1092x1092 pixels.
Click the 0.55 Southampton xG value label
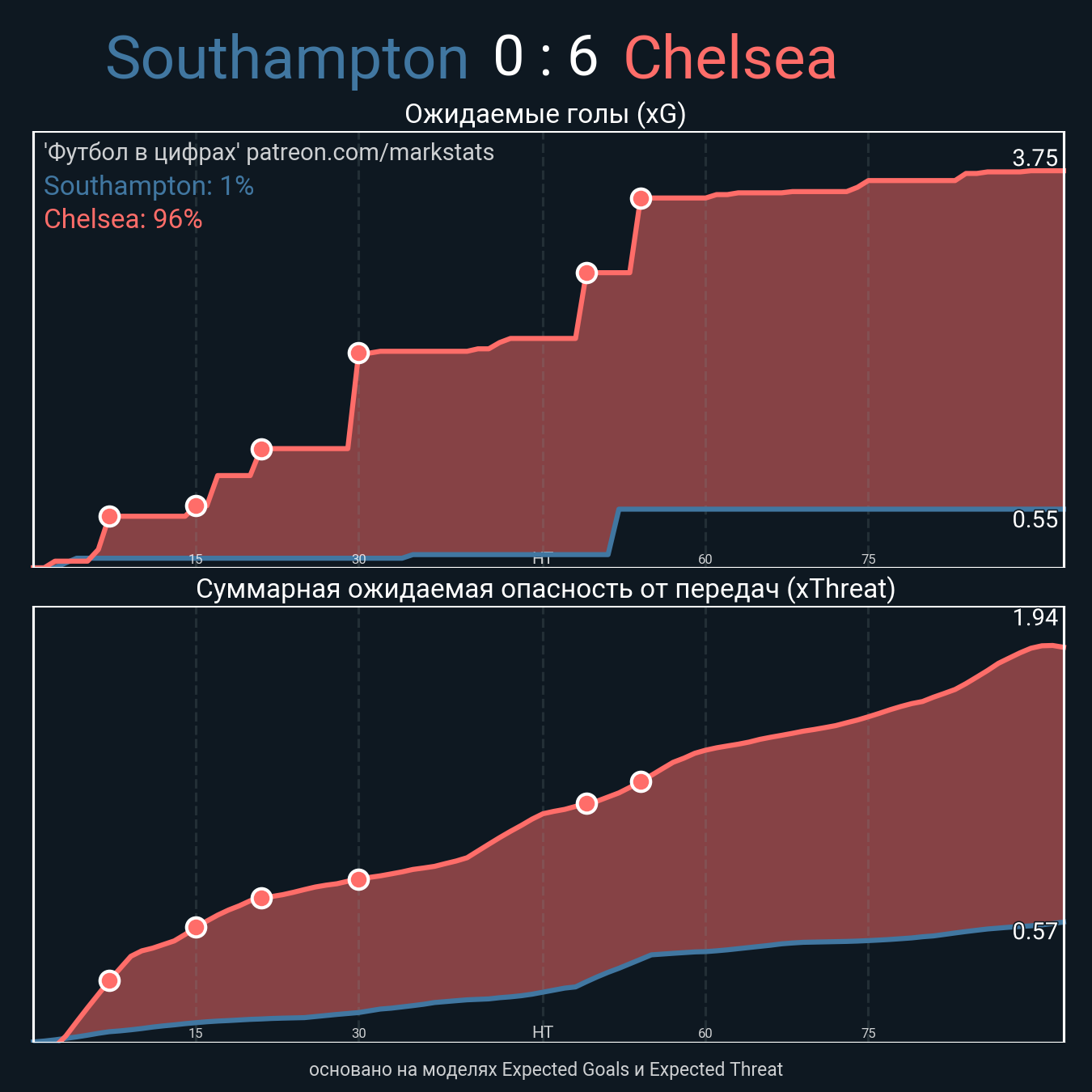(1035, 520)
